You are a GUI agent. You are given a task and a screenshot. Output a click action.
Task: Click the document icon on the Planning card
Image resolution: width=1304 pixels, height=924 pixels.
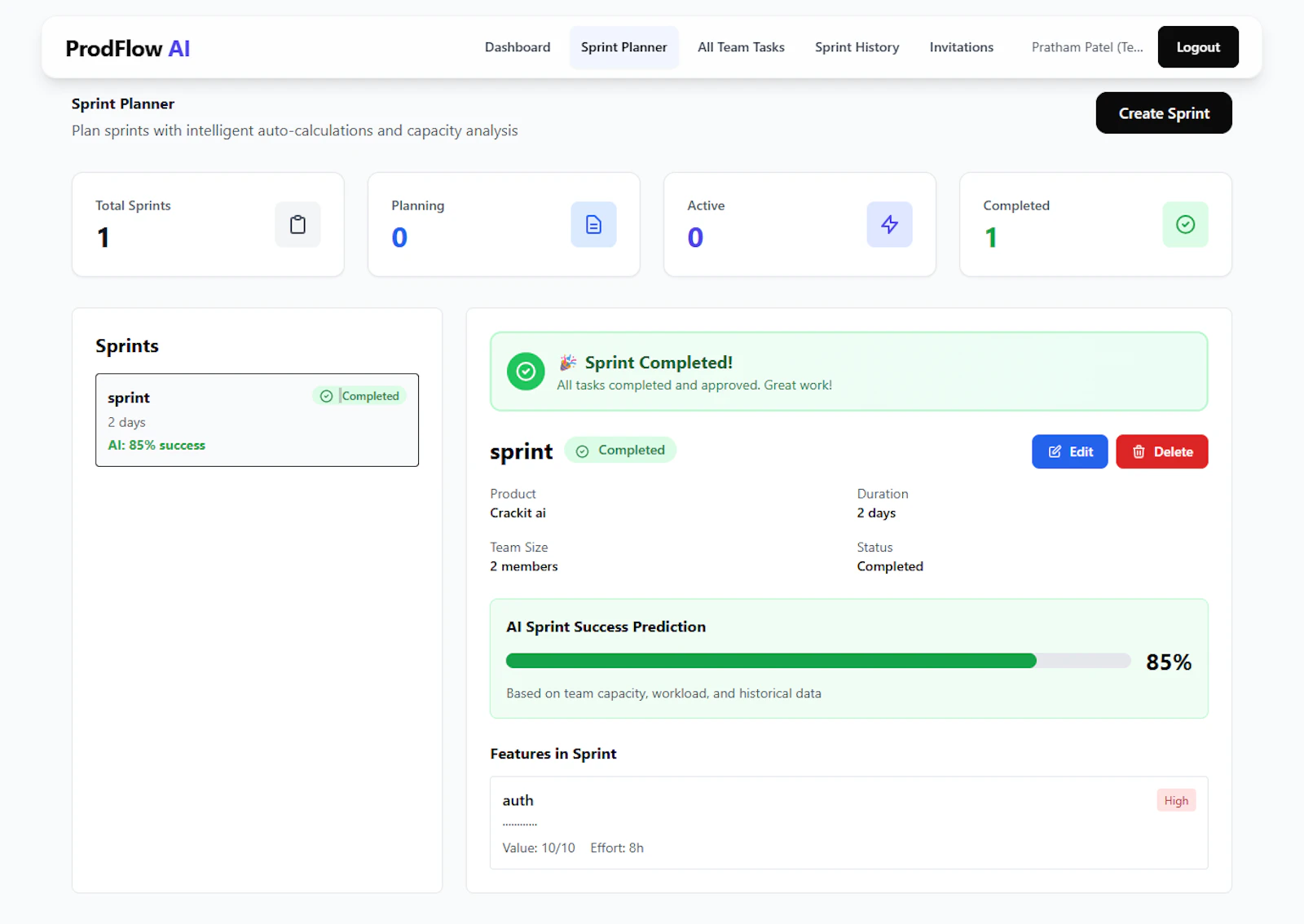click(593, 224)
